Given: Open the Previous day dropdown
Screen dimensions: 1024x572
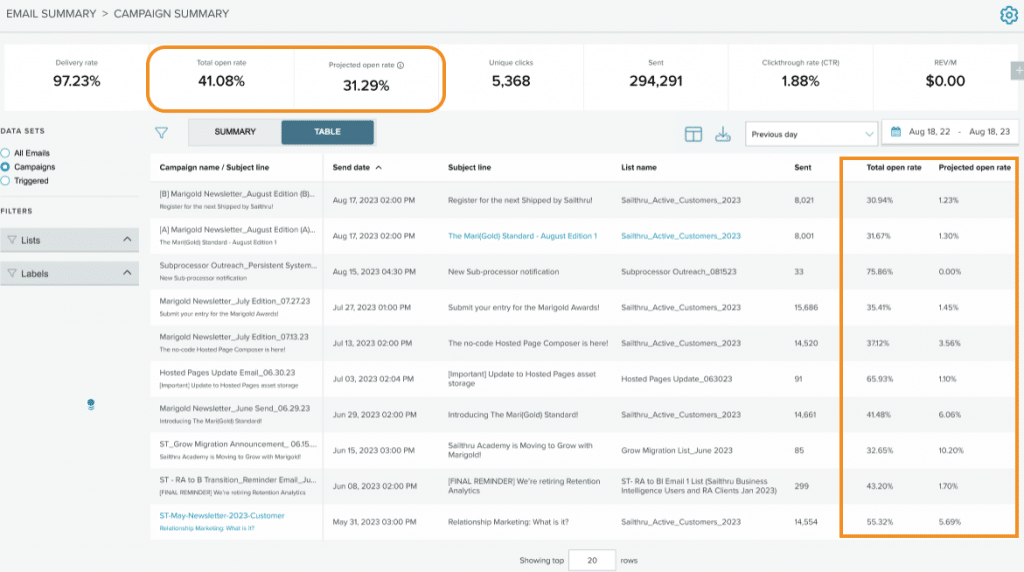Looking at the screenshot, I should [812, 134].
